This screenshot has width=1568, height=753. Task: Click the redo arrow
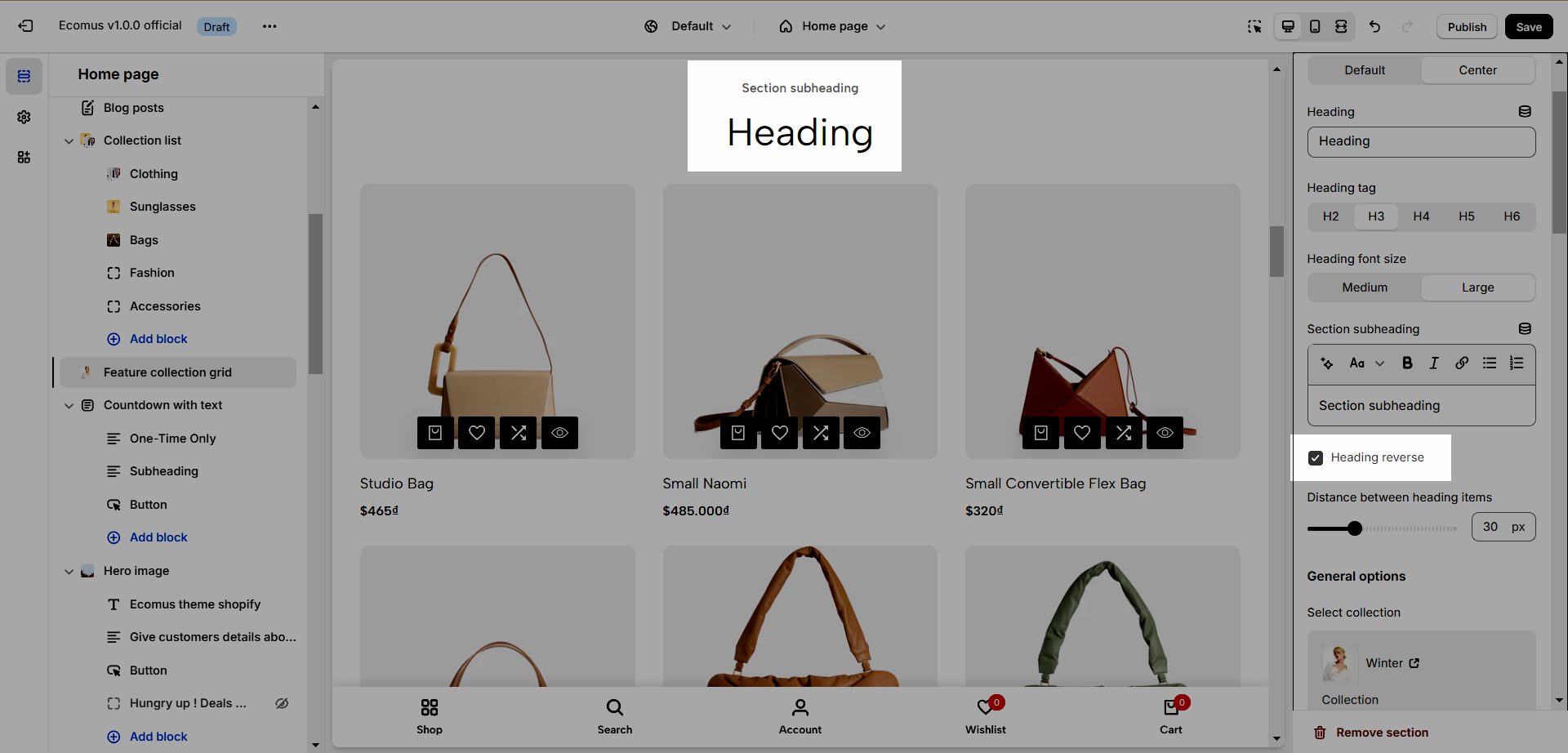pos(1407,27)
